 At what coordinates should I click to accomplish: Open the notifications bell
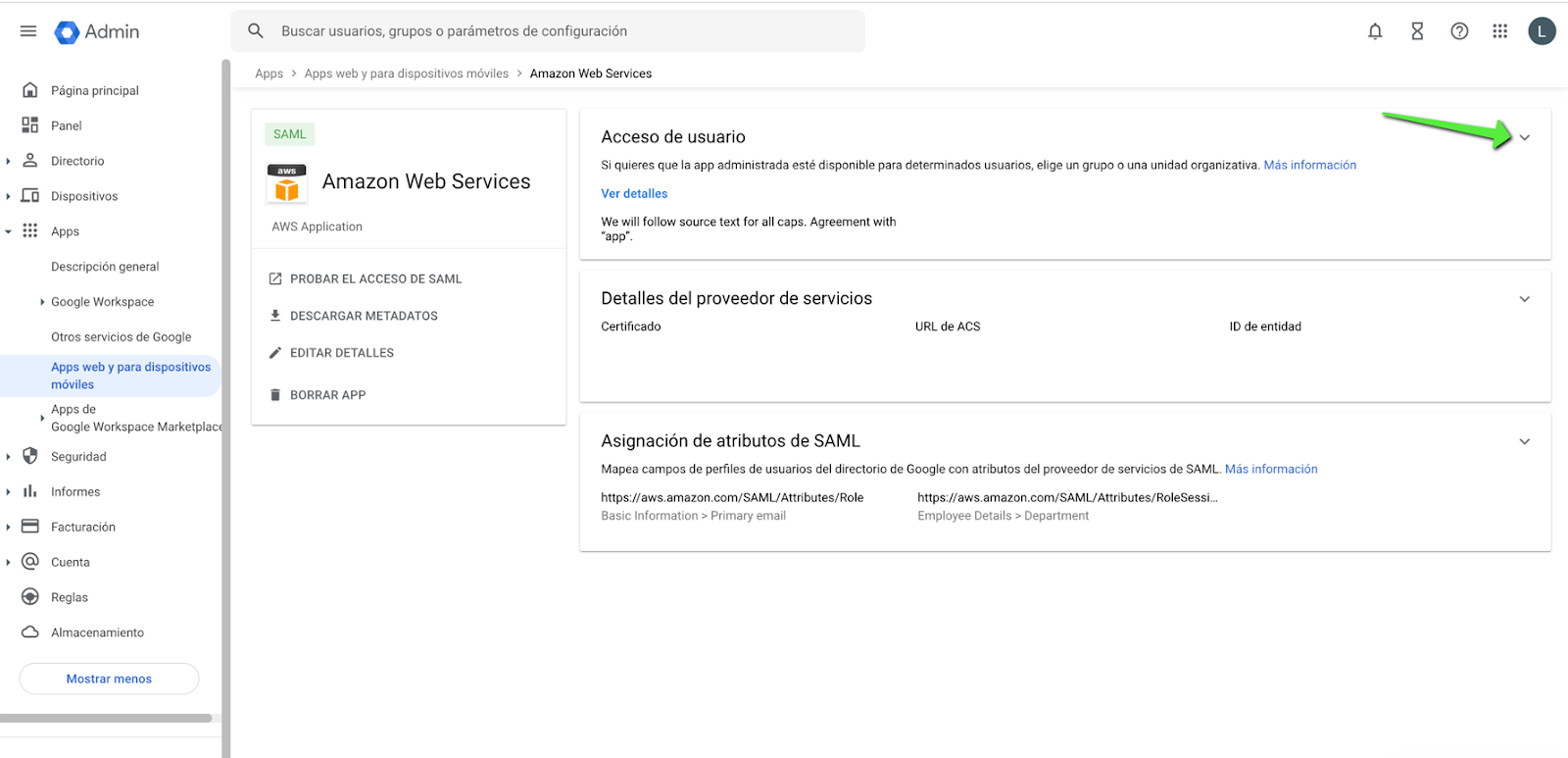[1375, 31]
